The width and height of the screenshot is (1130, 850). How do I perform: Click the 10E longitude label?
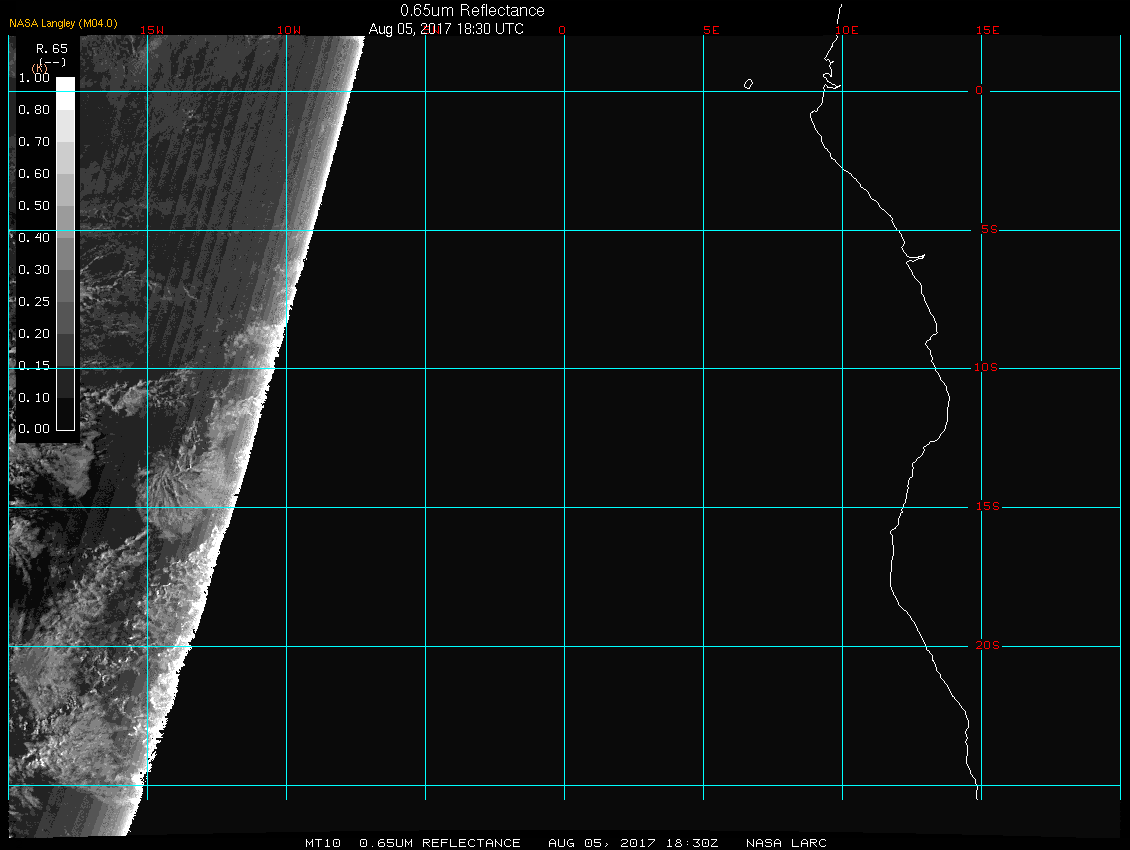coord(846,30)
